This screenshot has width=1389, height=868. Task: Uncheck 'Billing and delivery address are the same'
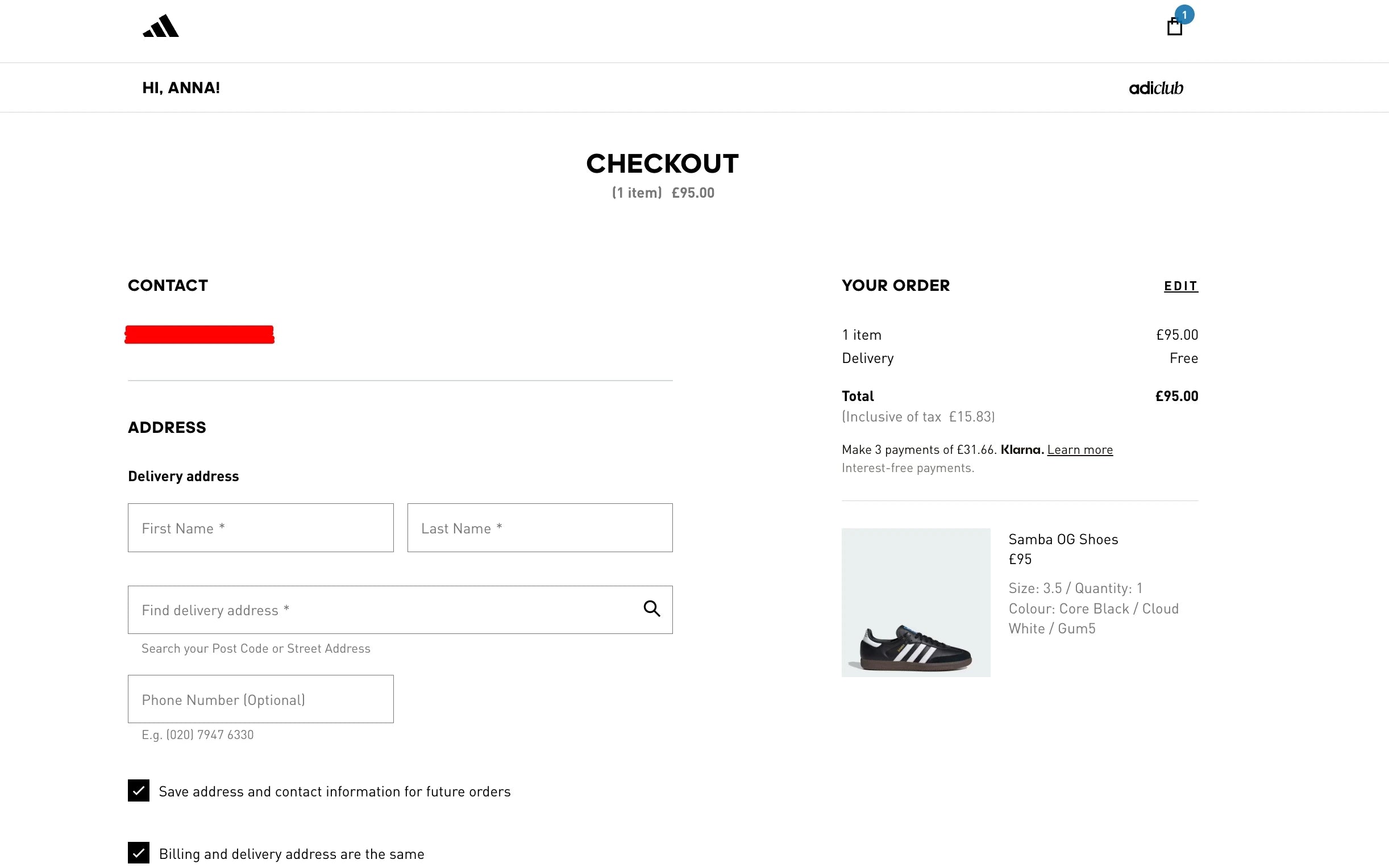(x=138, y=854)
